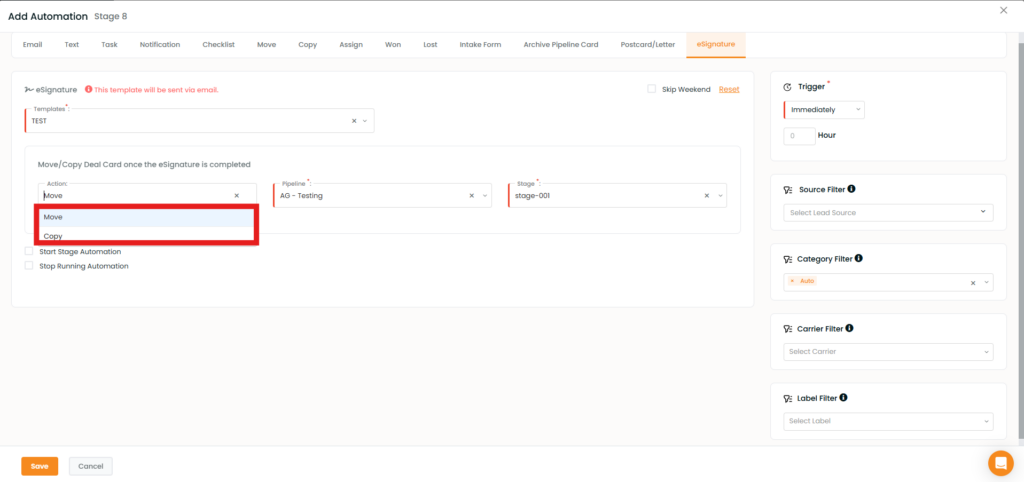The height and width of the screenshot is (482, 1024).
Task: Click the orange Save button
Action: click(x=39, y=466)
